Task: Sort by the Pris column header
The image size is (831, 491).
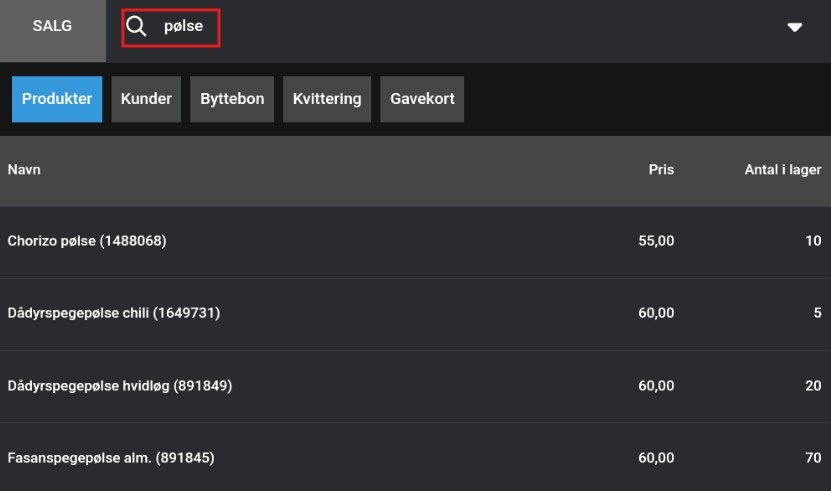Action: point(661,170)
